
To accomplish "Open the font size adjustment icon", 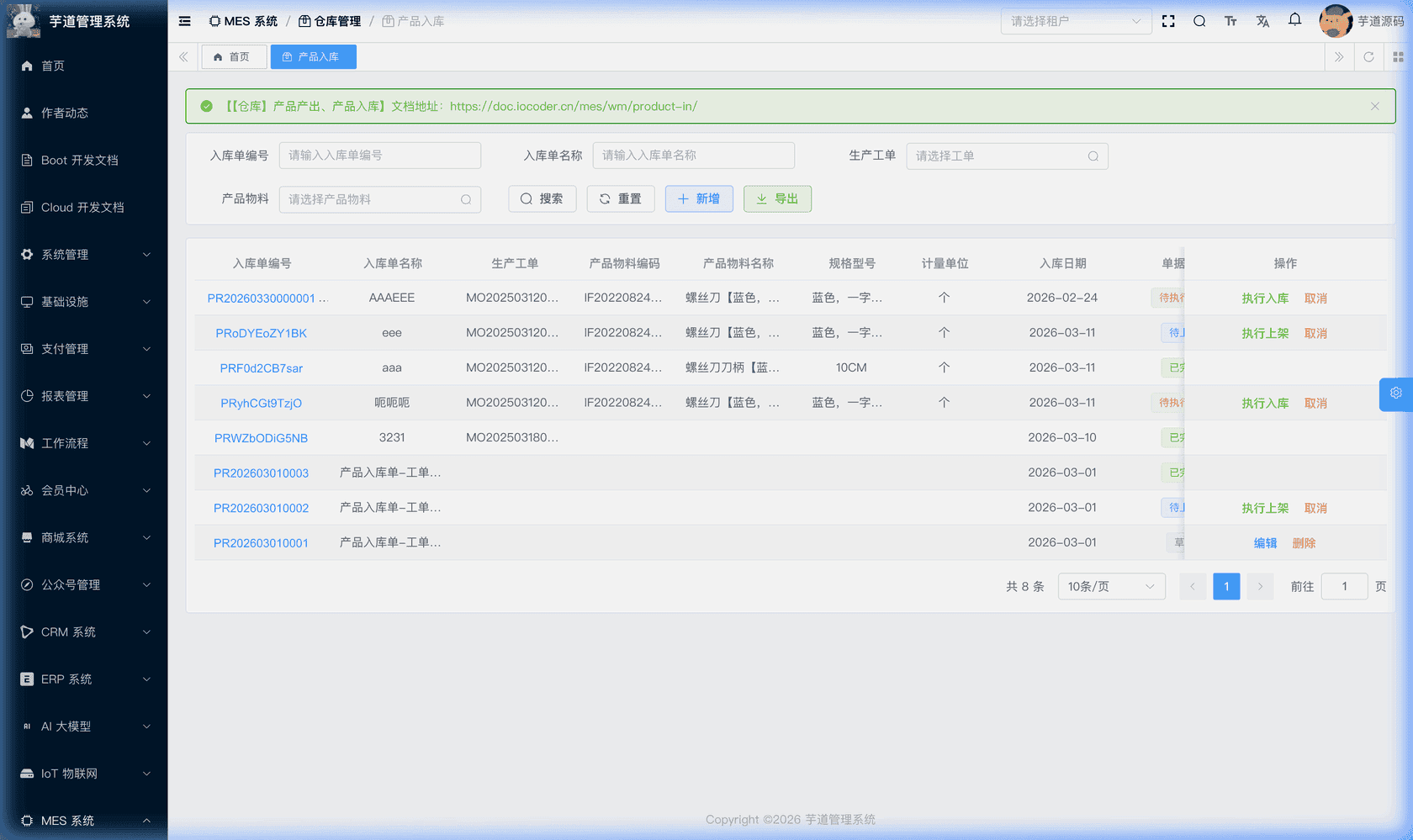I will pos(1230,21).
